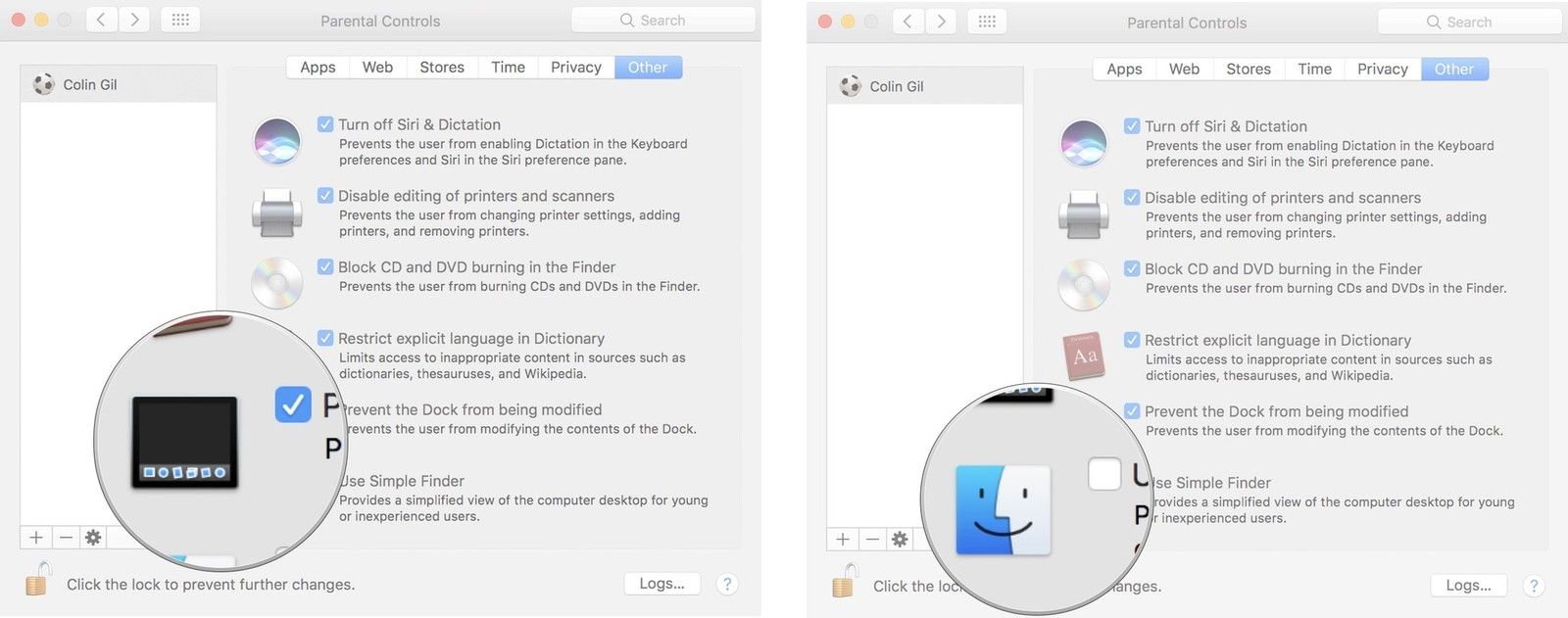Click the CD disc icon in the left window

click(x=277, y=283)
